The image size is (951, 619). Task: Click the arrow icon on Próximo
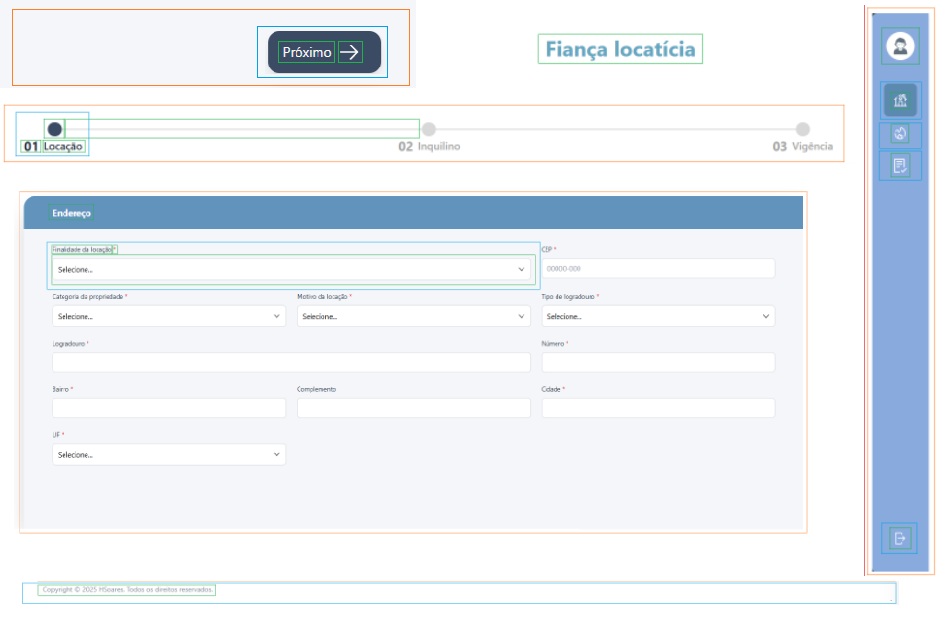[350, 52]
